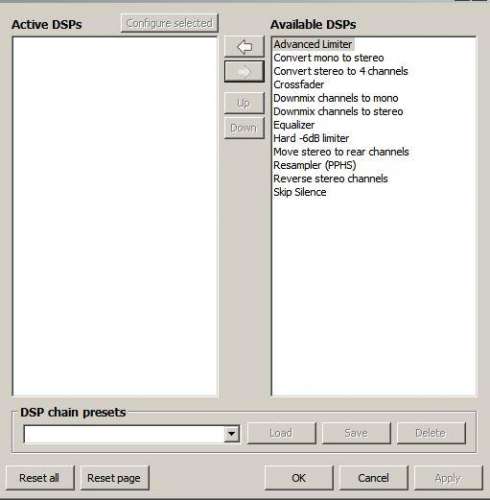Click the Save preset button
The width and height of the screenshot is (490, 500).
tap(356, 433)
